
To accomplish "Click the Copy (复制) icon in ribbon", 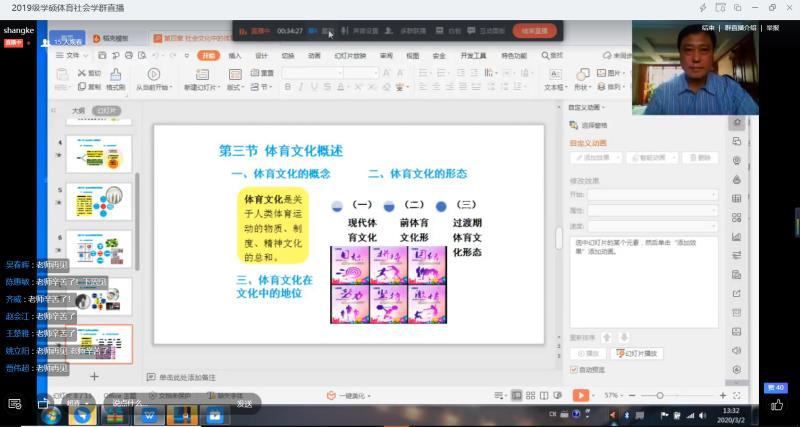I will pos(82,87).
